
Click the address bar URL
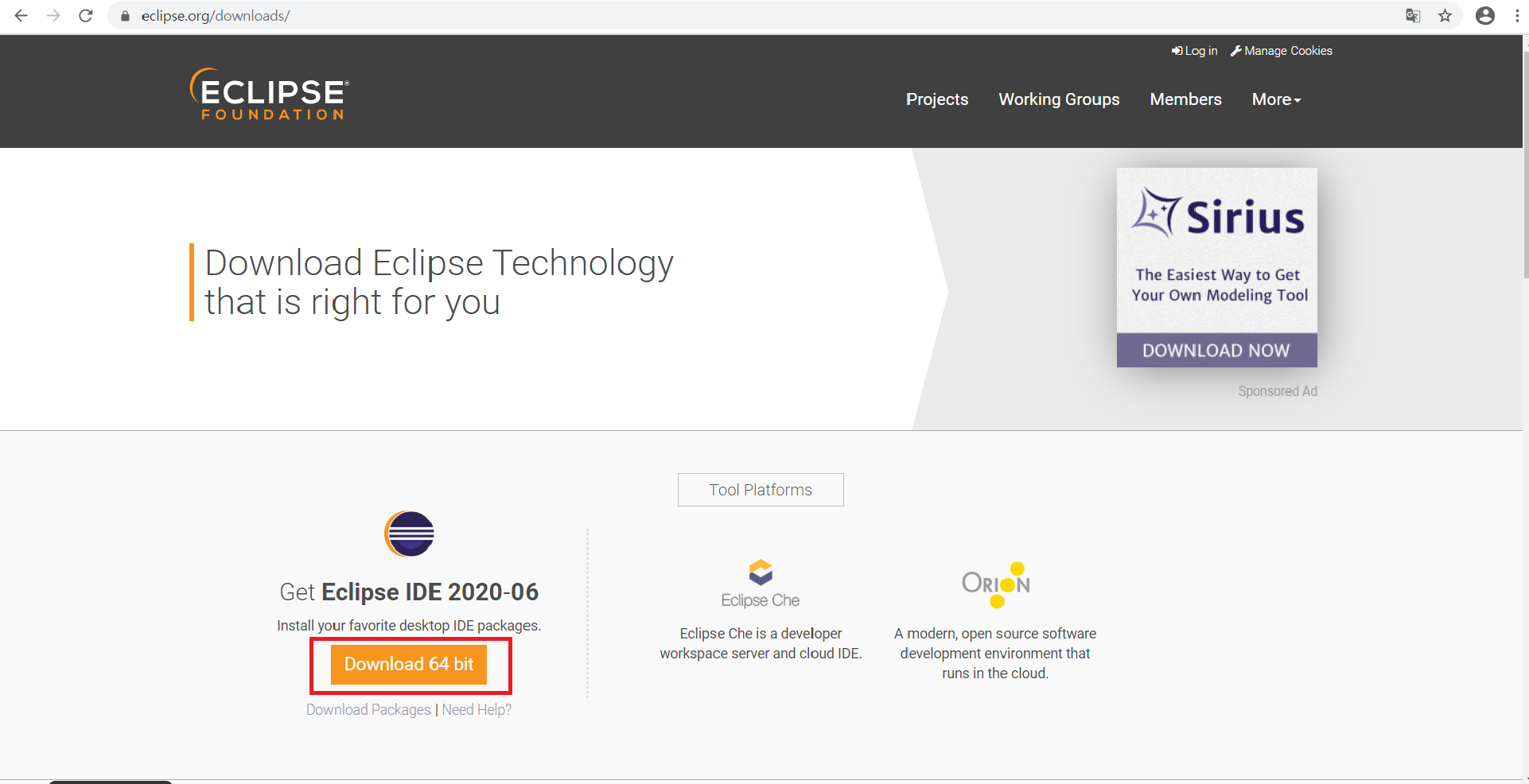point(216,16)
